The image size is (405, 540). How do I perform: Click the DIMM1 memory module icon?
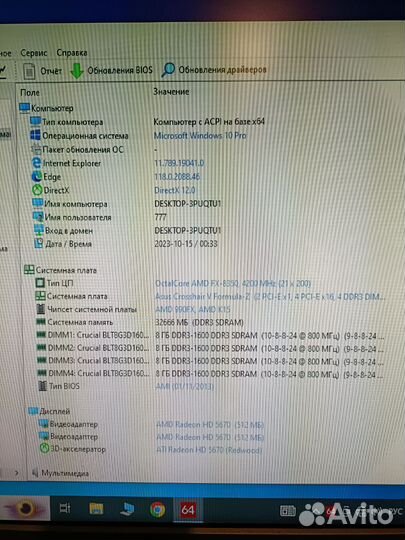tap(41, 335)
